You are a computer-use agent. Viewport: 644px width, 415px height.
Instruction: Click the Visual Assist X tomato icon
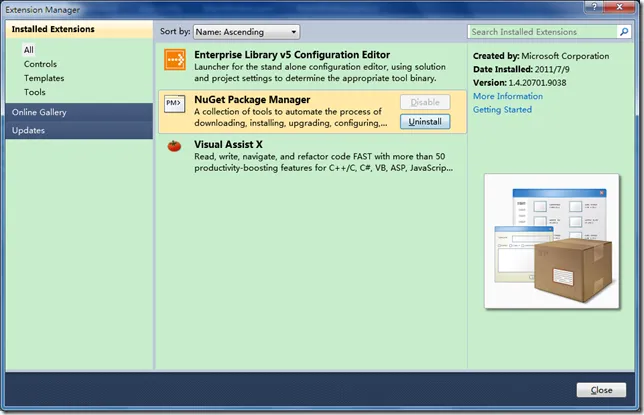(x=174, y=145)
